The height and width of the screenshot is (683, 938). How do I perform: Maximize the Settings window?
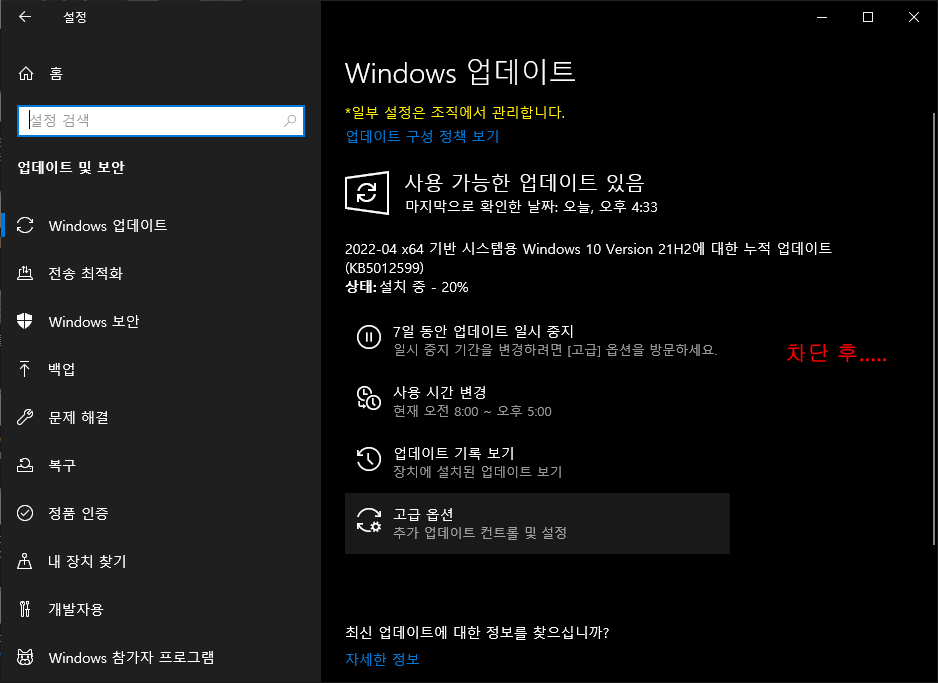tap(868, 17)
